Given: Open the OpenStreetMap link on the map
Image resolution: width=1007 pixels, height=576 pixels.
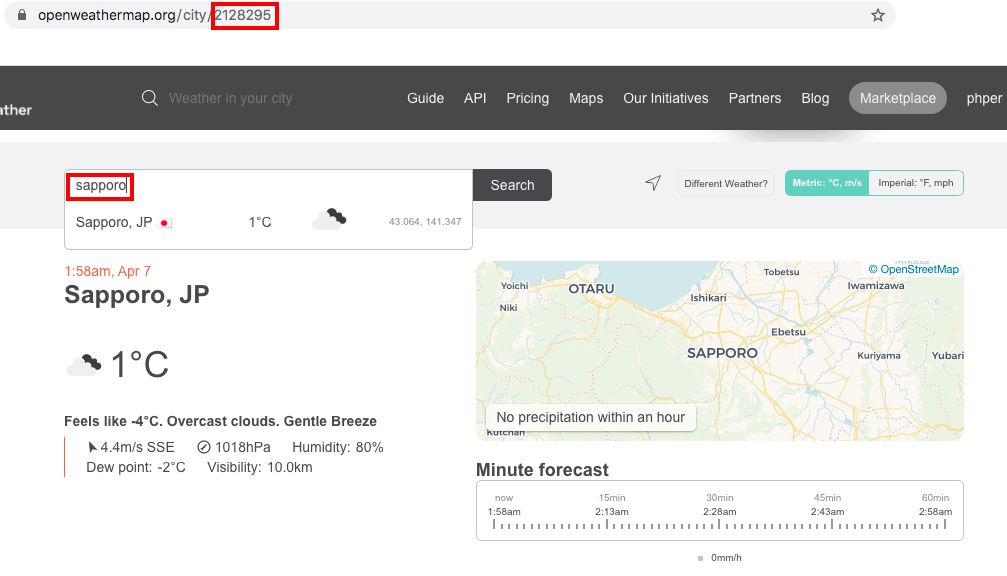Looking at the screenshot, I should pyautogui.click(x=917, y=269).
